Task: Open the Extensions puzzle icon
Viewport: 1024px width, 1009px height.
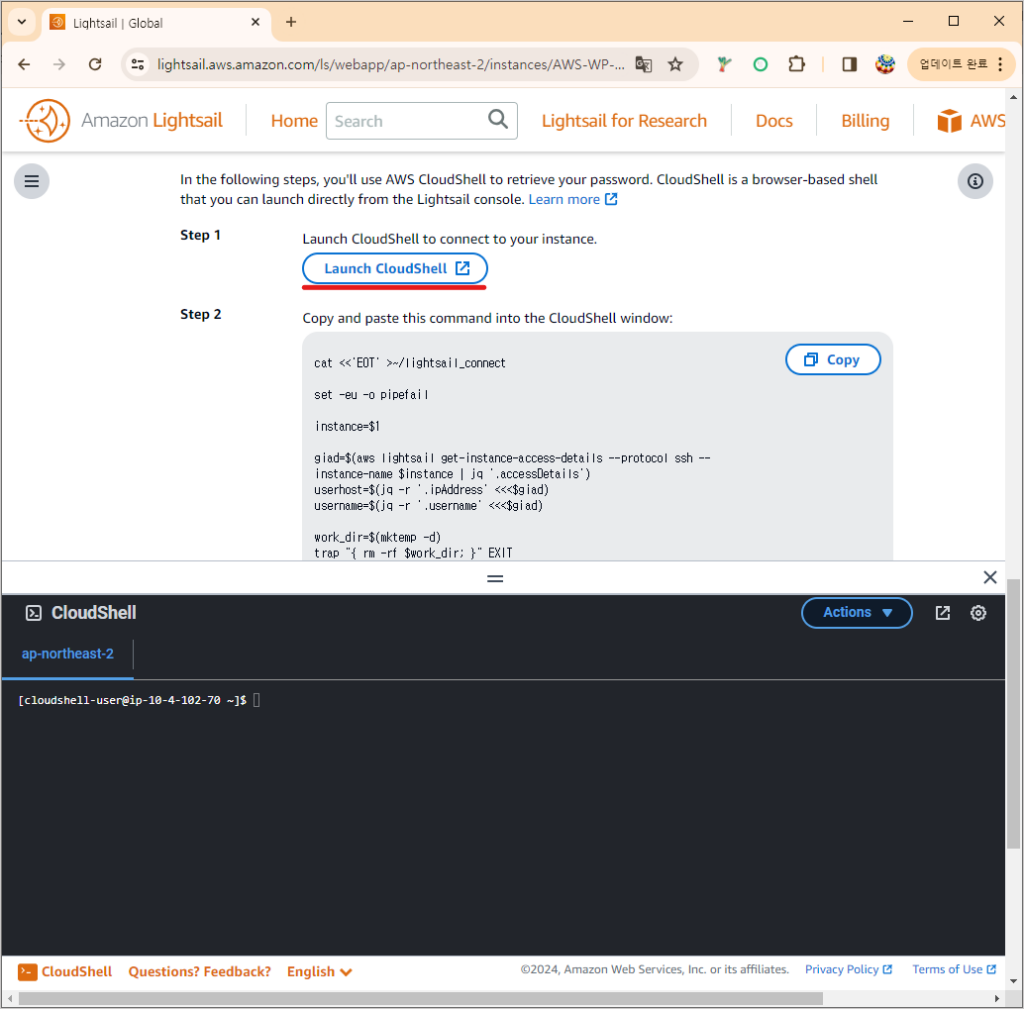Action: [x=797, y=64]
